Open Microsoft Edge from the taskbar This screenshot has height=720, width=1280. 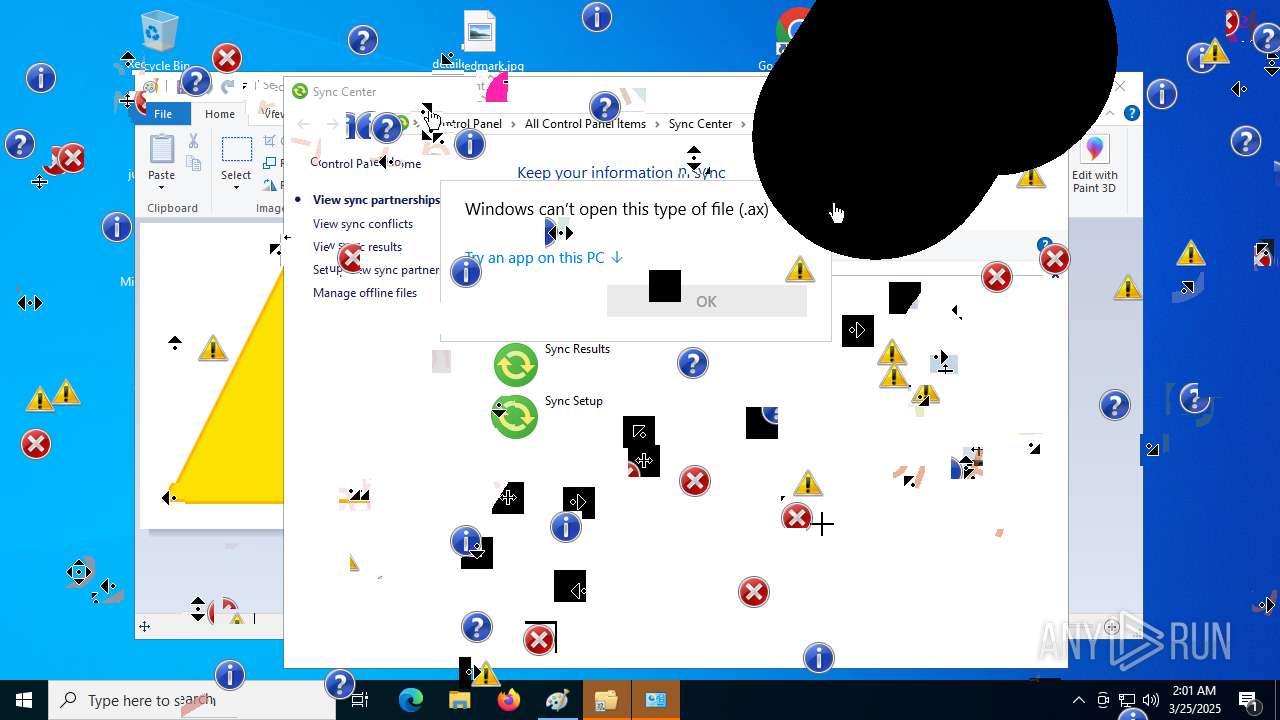pos(411,700)
